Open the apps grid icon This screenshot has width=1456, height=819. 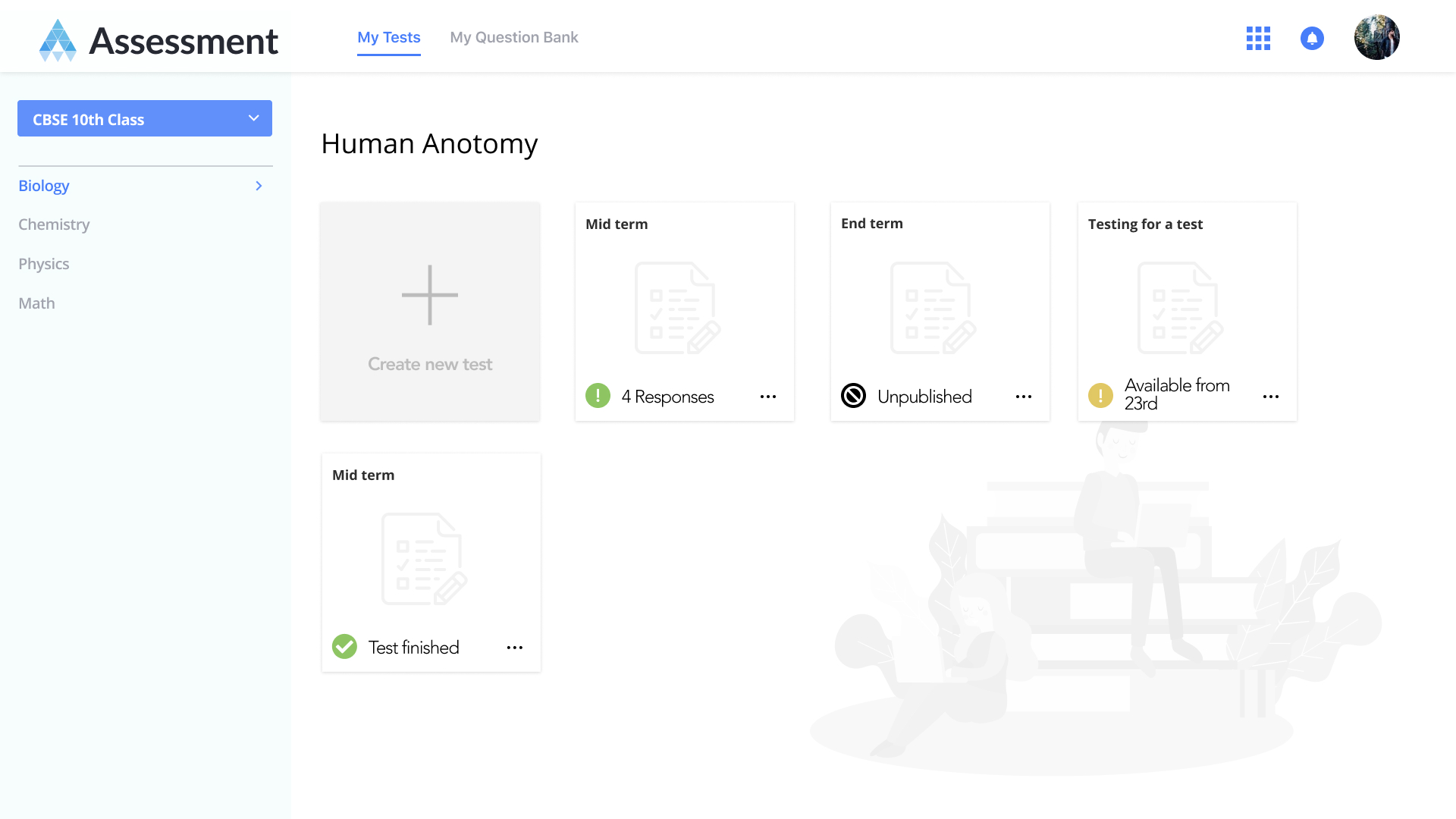click(1258, 38)
